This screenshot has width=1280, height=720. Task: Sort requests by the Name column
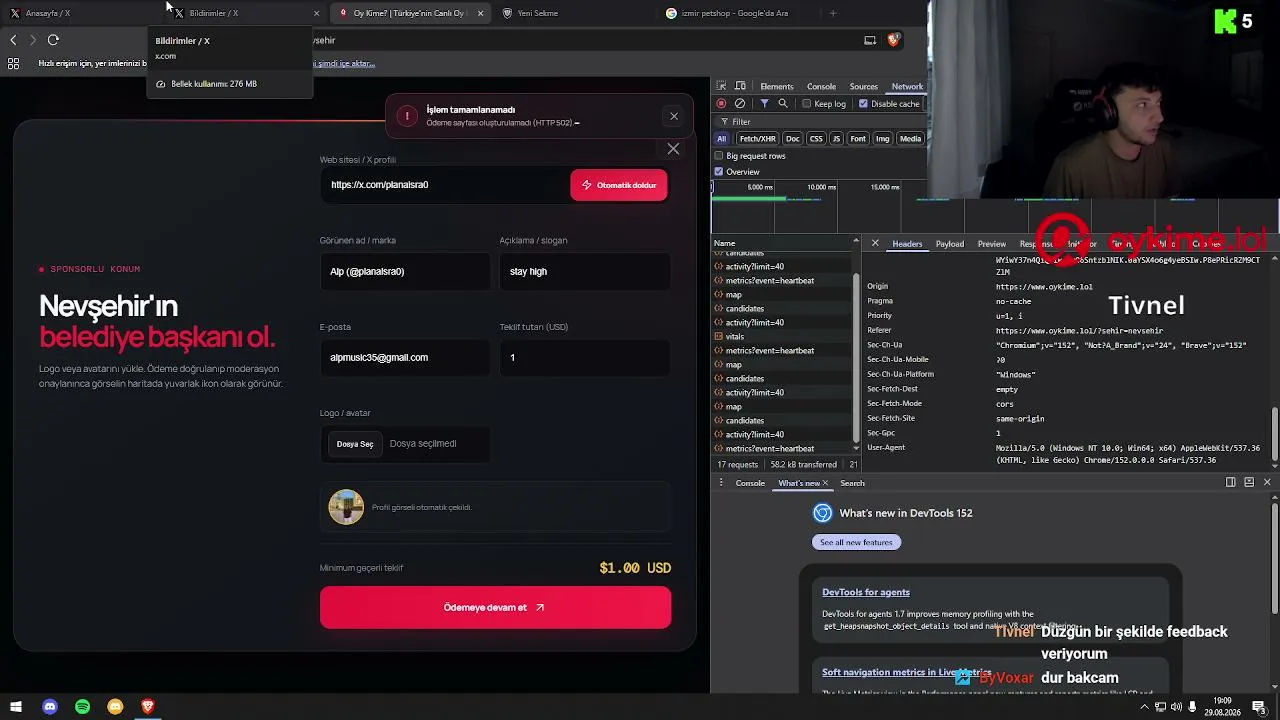click(x=781, y=243)
